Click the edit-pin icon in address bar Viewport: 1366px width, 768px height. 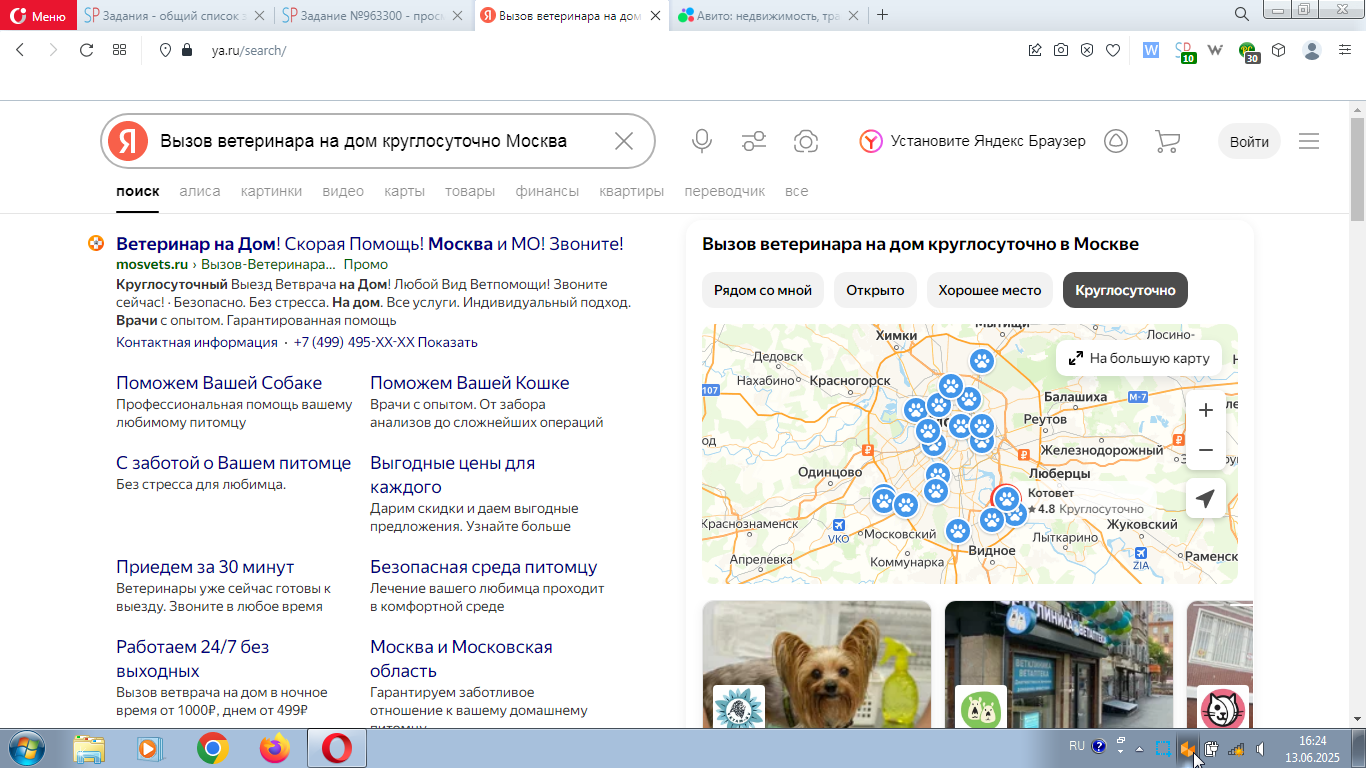[x=1035, y=50]
